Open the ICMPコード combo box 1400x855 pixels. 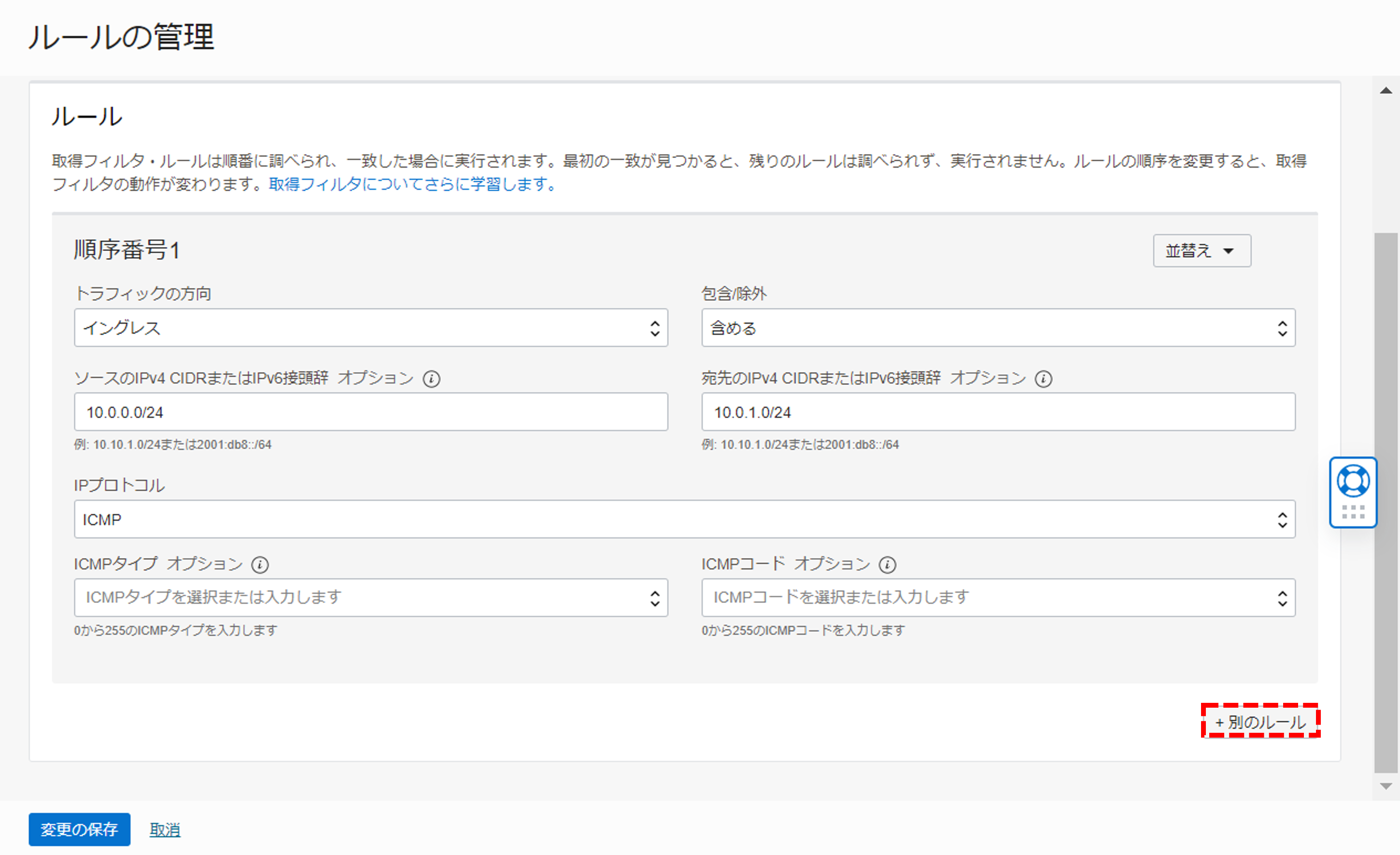[998, 598]
